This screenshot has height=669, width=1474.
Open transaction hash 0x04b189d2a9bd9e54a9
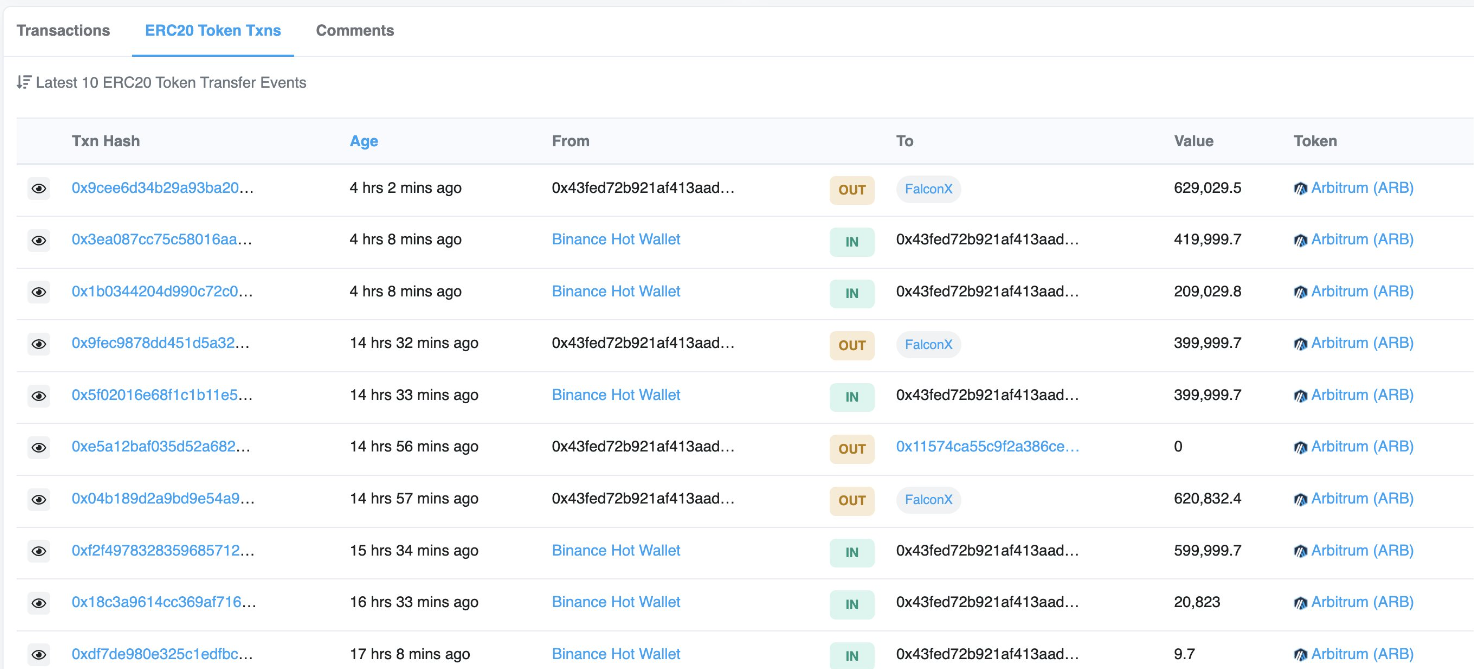point(163,498)
